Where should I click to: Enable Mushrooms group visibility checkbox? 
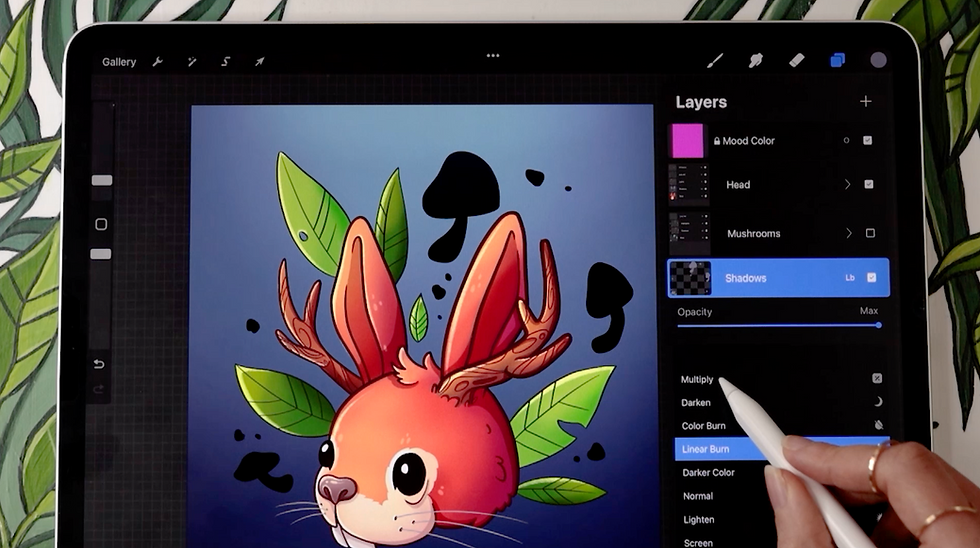(870, 233)
